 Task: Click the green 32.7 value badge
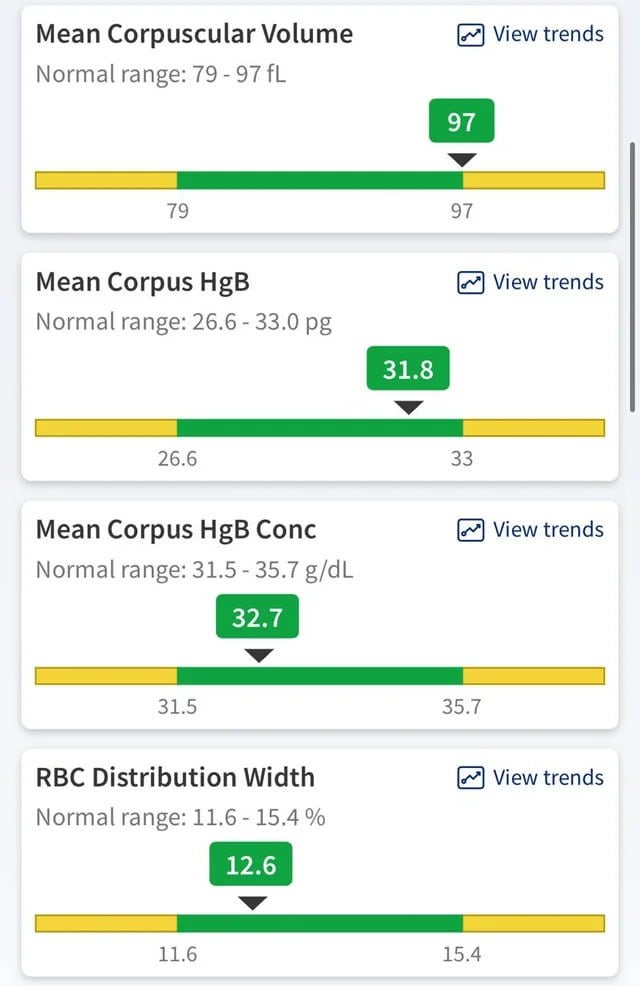pos(257,618)
